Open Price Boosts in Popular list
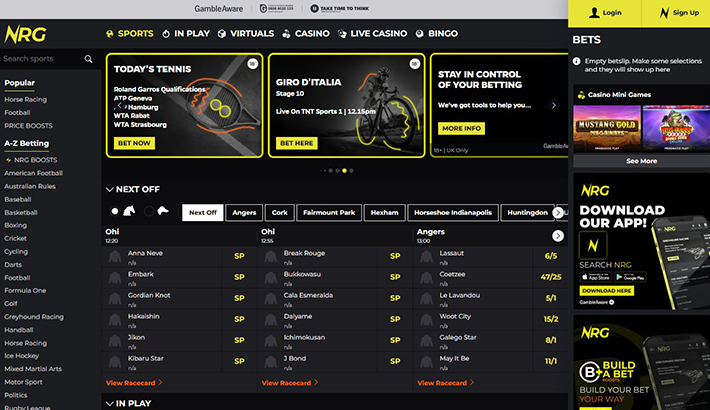 [x=29, y=126]
